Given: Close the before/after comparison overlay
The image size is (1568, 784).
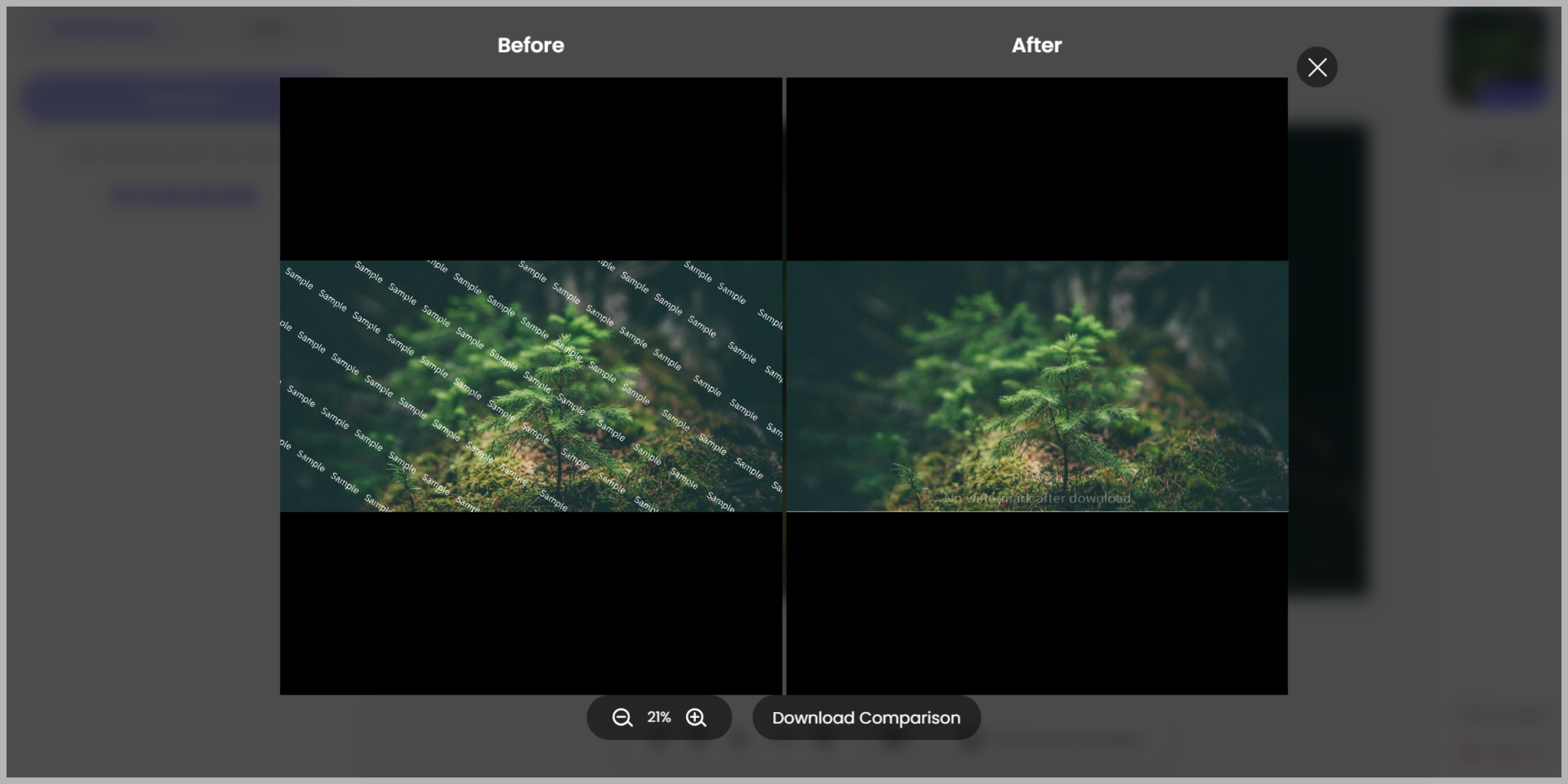Looking at the screenshot, I should pos(1316,67).
